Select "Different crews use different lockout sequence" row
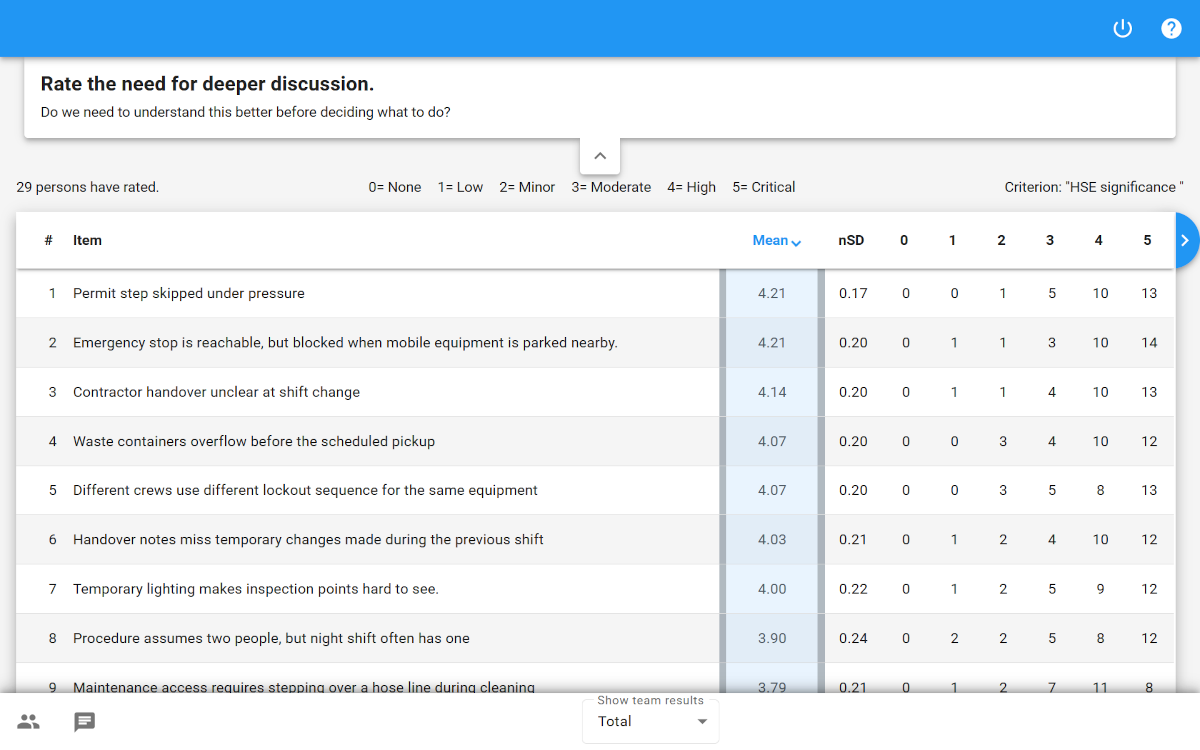Image resolution: width=1200 pixels, height=750 pixels. pyautogui.click(x=596, y=490)
